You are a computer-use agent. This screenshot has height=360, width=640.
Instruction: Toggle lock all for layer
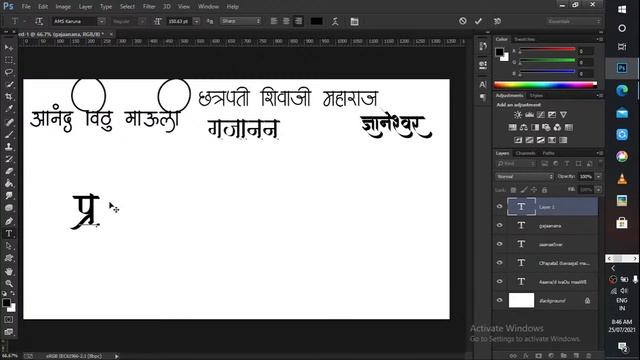pyautogui.click(x=544, y=190)
